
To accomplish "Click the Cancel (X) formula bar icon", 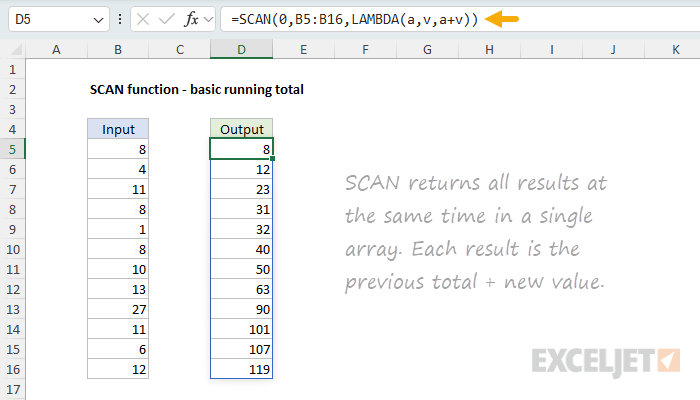I will [x=142, y=19].
